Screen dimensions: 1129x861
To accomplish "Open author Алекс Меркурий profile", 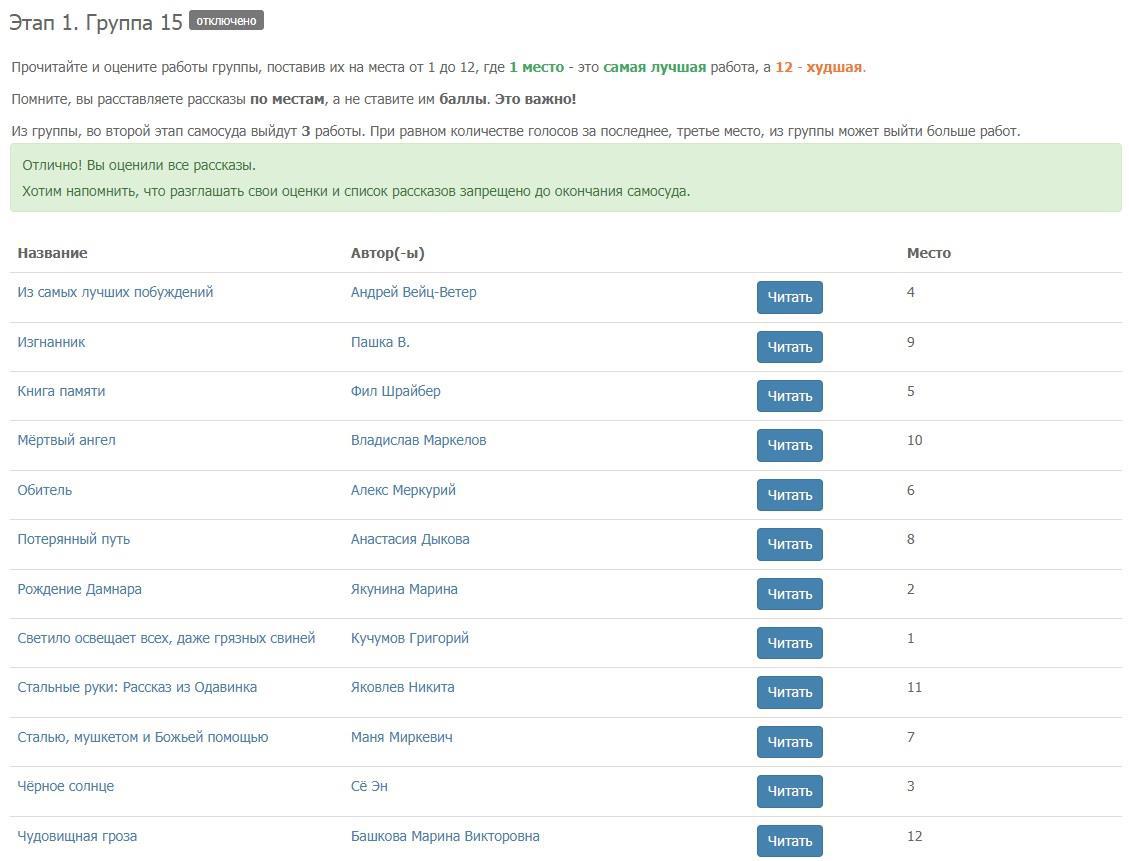I will point(403,490).
